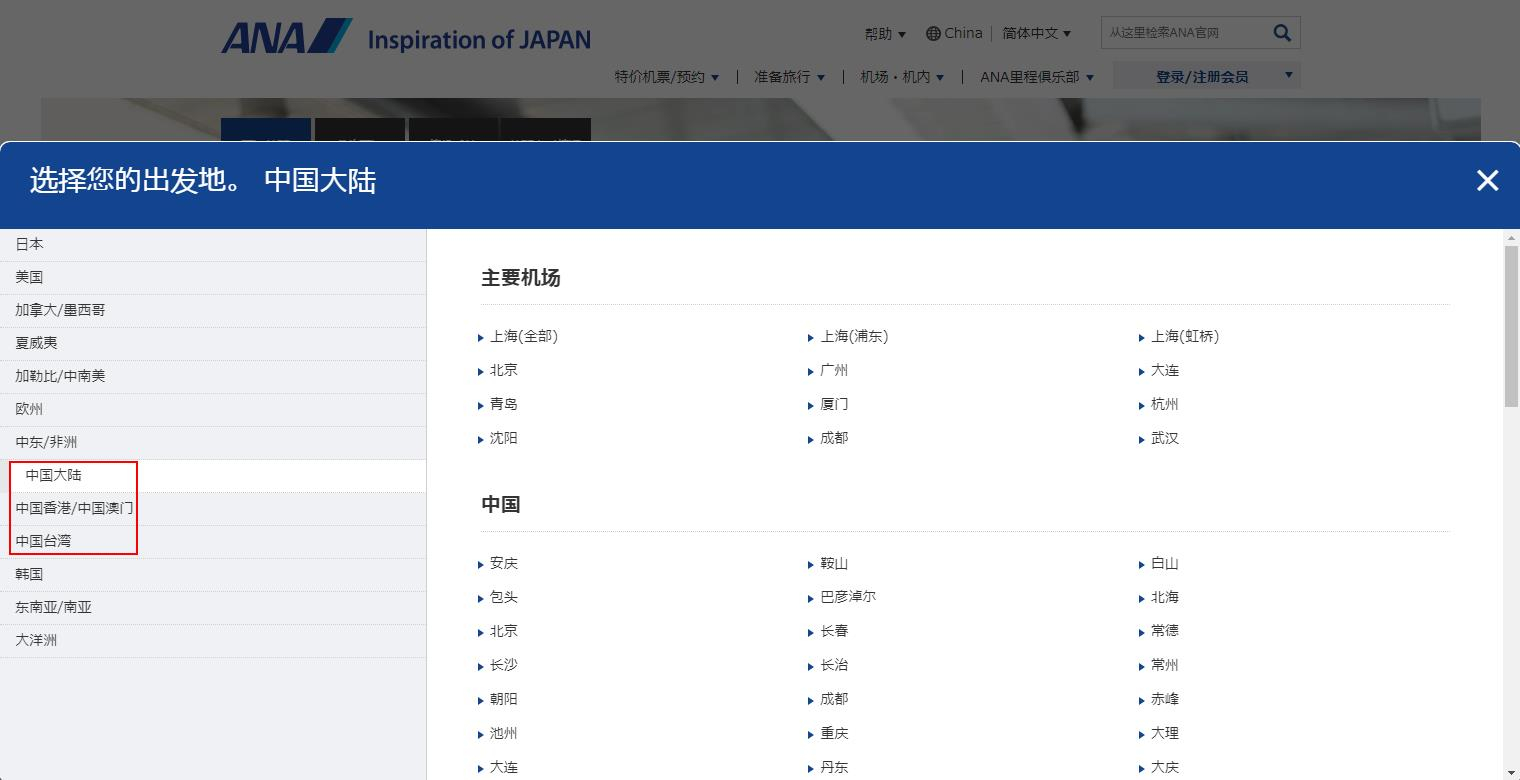Click the search magnifier icon
Screen dimensions: 1520x780
[x=1282, y=33]
